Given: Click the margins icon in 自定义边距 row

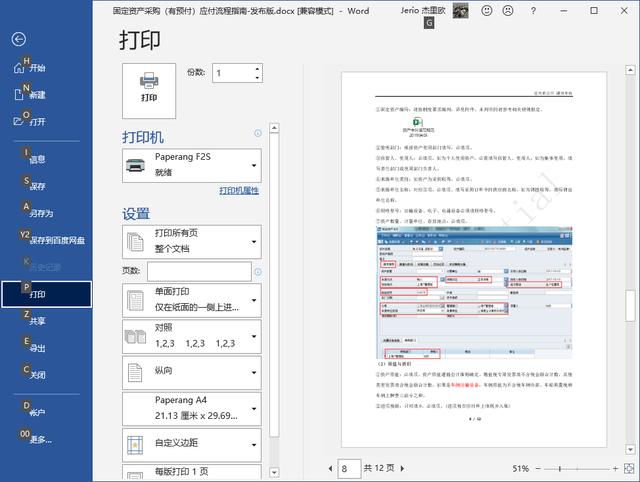Looking at the screenshot, I should 135,445.
